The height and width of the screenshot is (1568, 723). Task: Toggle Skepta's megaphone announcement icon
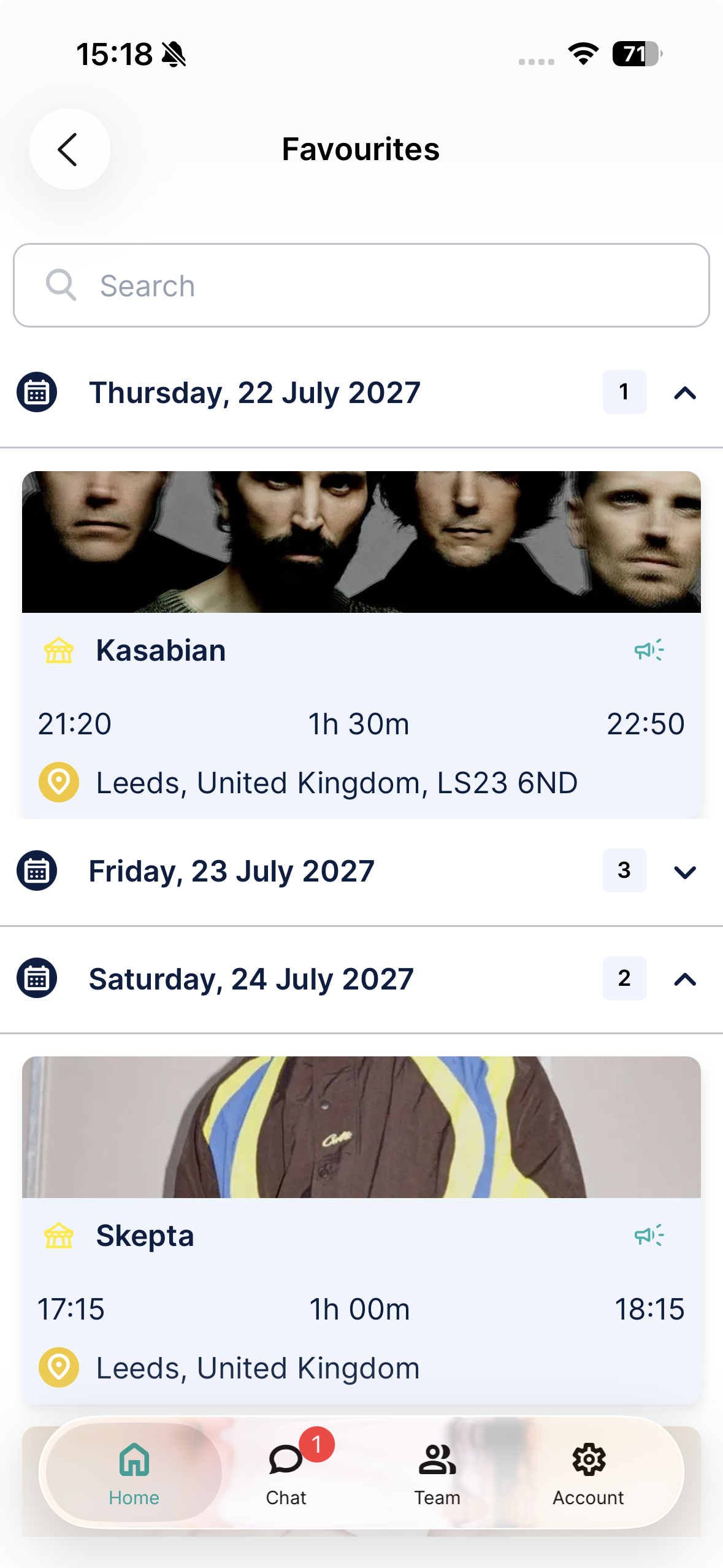[649, 1235]
